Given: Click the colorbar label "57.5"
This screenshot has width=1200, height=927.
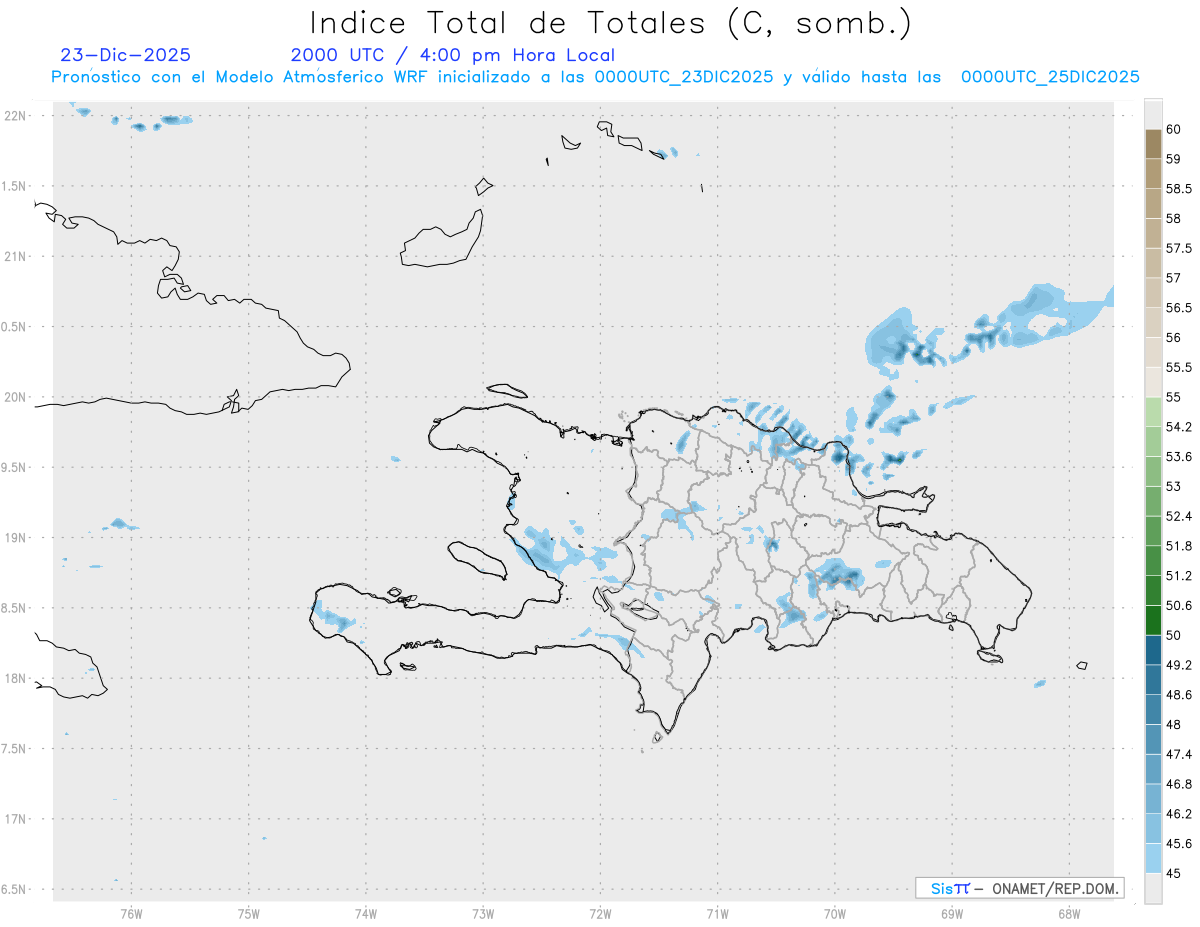Looking at the screenshot, I should pyautogui.click(x=1179, y=248).
